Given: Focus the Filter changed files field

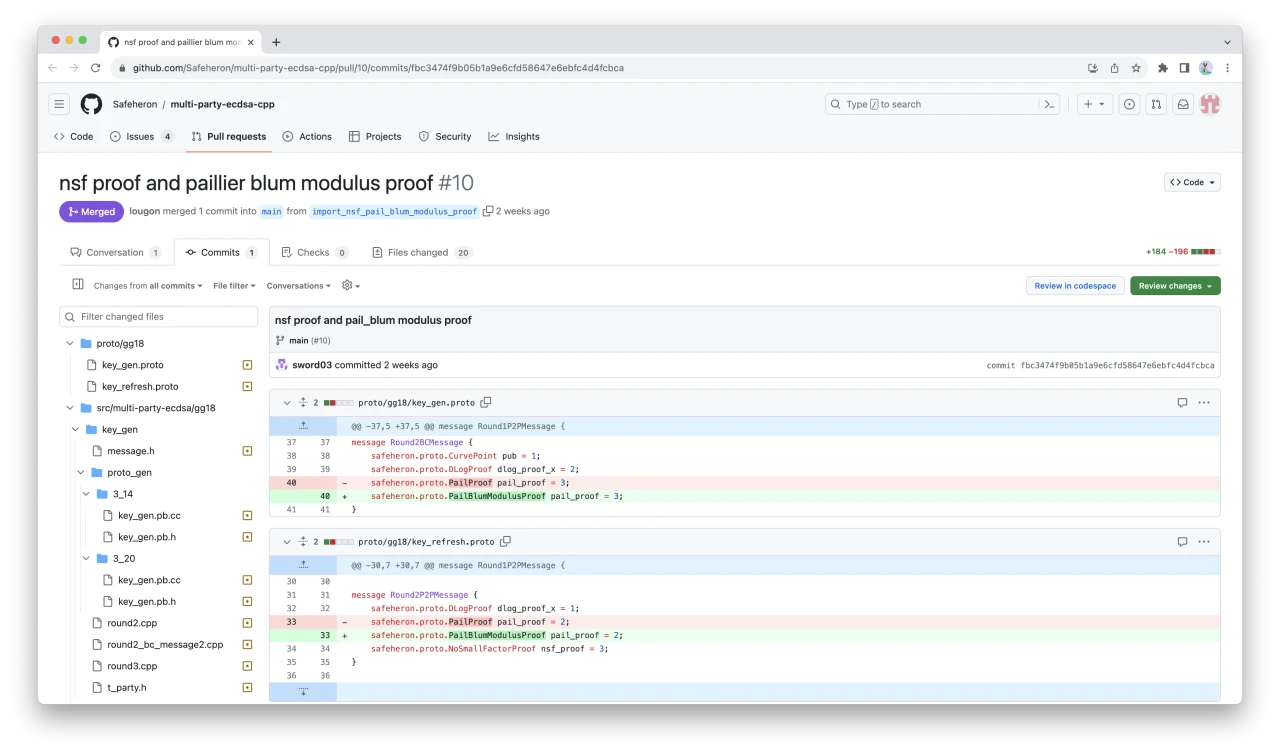Looking at the screenshot, I should (159, 316).
